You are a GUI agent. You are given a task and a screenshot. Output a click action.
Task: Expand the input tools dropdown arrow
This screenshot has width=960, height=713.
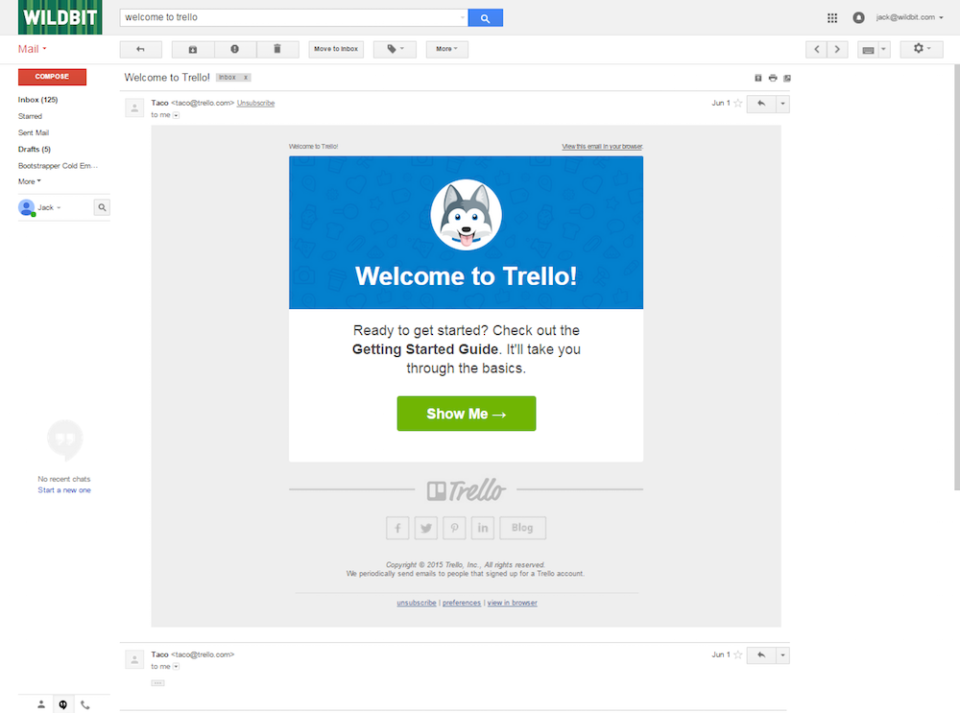pos(883,49)
